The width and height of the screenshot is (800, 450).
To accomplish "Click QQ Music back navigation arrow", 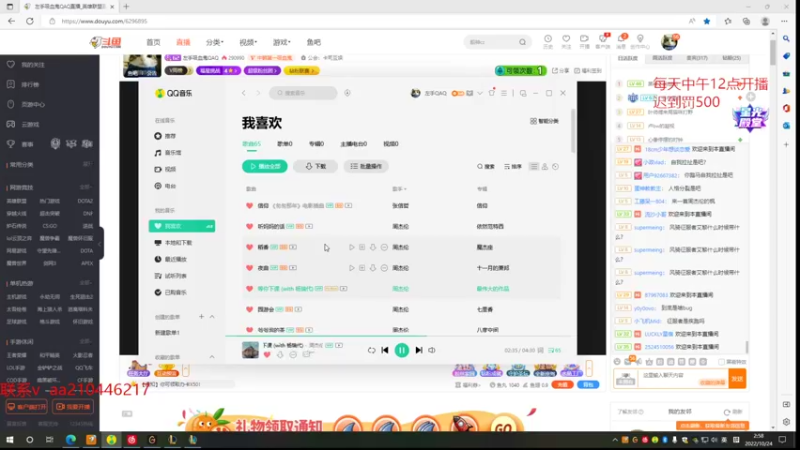I will 244,93.
